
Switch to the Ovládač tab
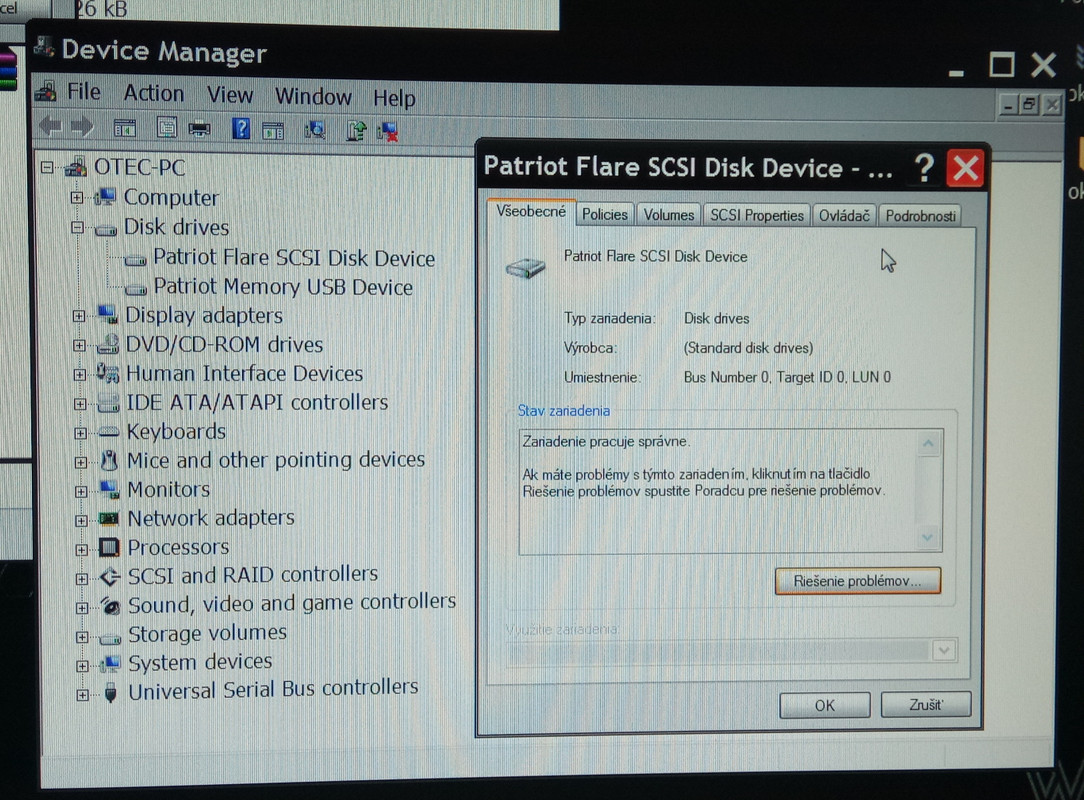(844, 216)
